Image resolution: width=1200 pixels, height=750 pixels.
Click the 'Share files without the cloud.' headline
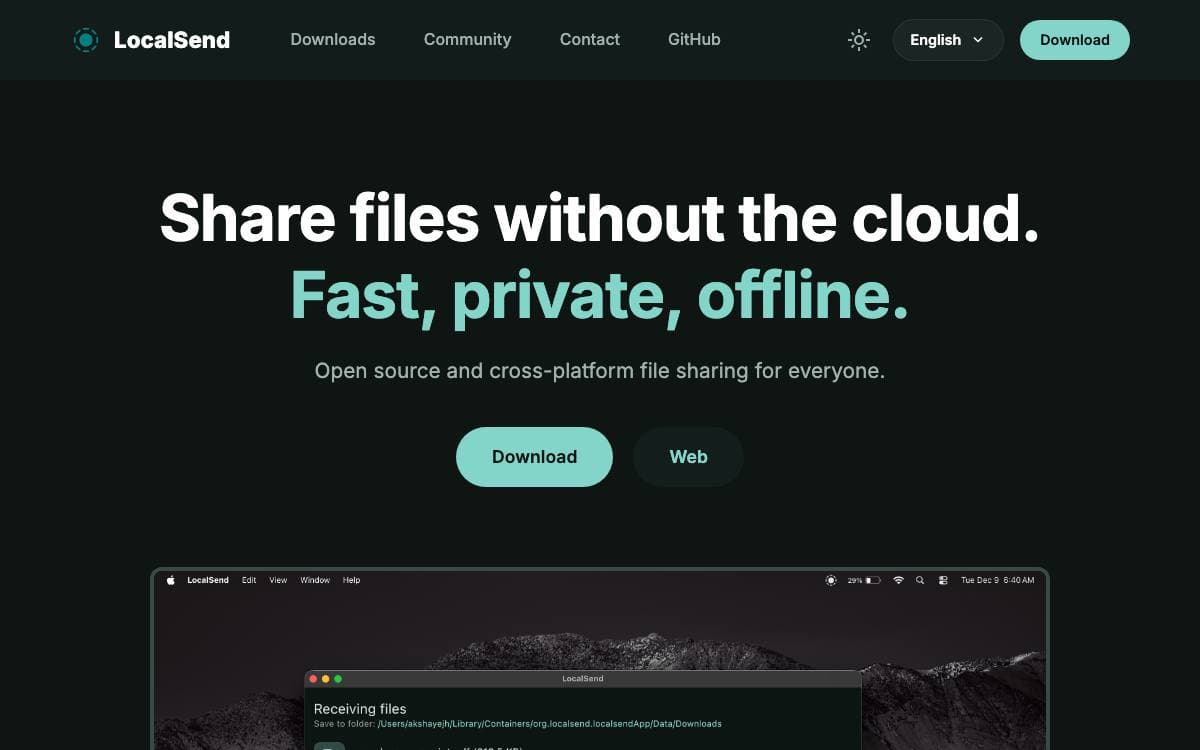click(600, 218)
